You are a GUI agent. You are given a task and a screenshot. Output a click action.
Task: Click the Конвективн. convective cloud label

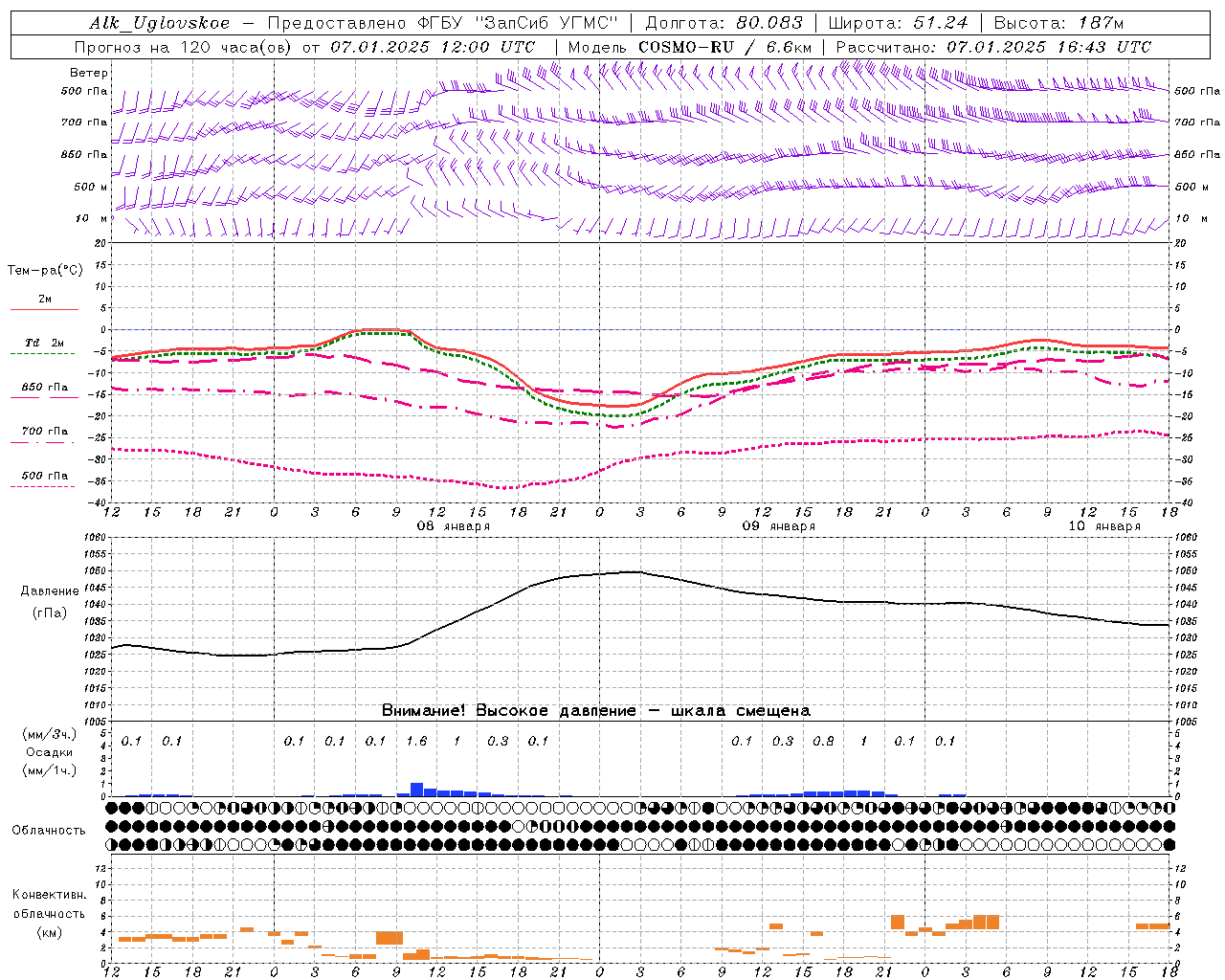point(49,895)
